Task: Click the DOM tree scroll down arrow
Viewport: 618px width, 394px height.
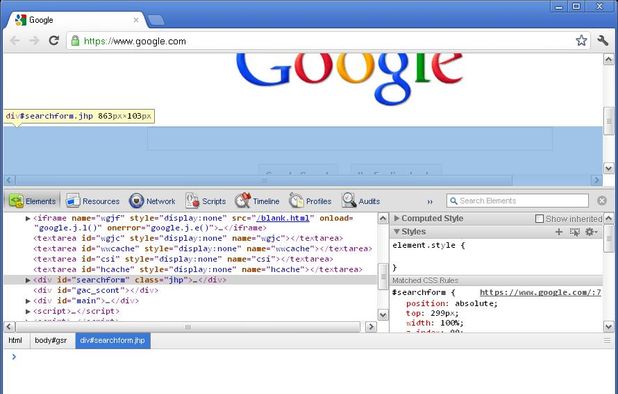Action: 383,315
